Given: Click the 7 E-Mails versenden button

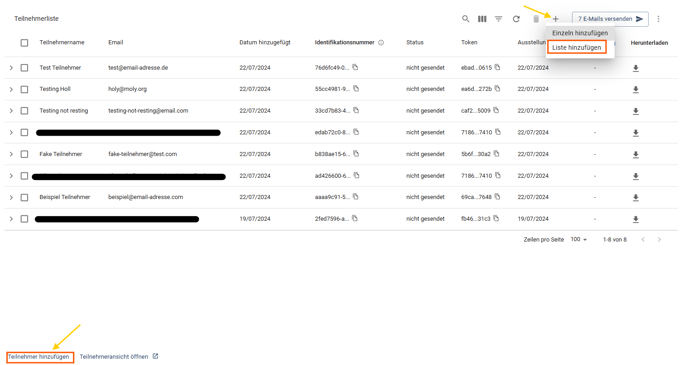Looking at the screenshot, I should (610, 19).
